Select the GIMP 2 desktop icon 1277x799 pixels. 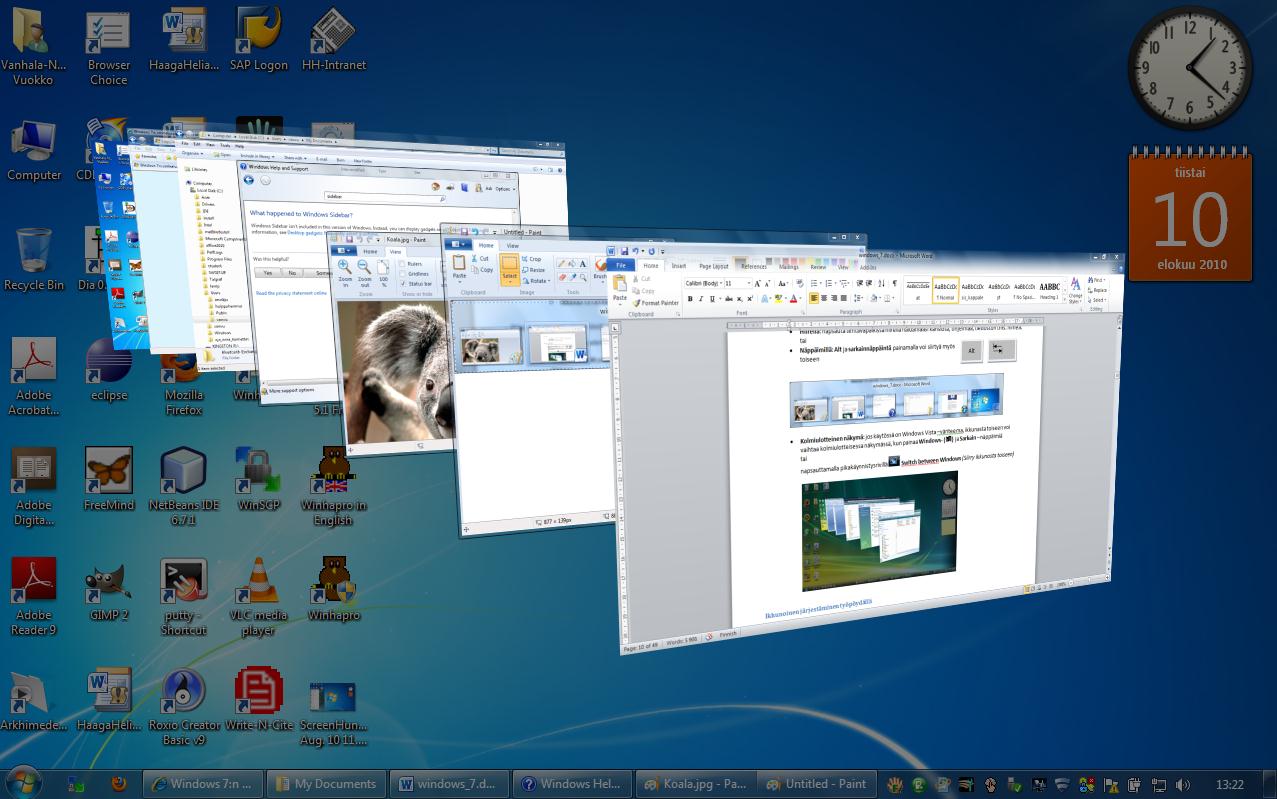tap(108, 590)
